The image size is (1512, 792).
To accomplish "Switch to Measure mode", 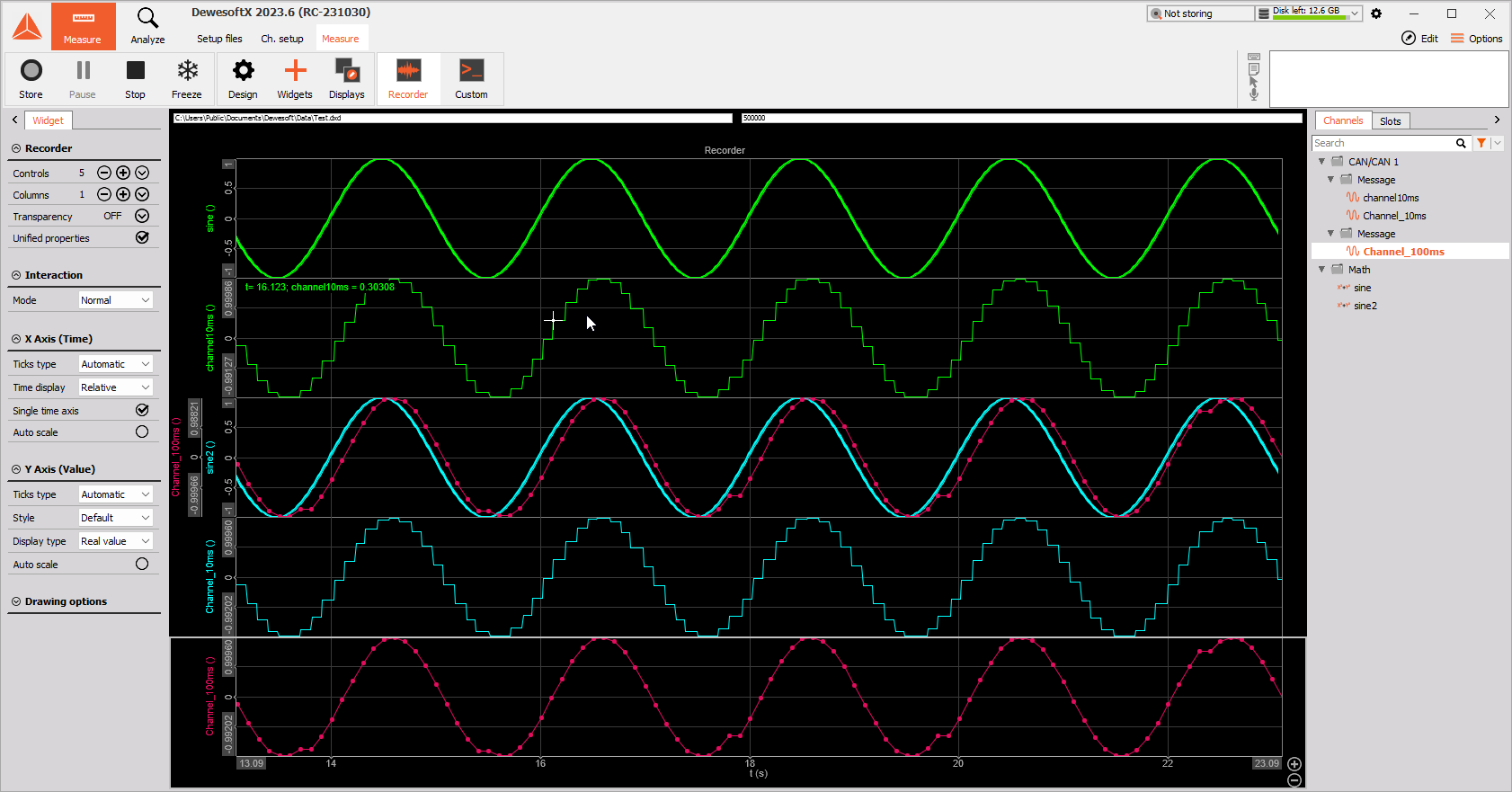I will tap(83, 25).
